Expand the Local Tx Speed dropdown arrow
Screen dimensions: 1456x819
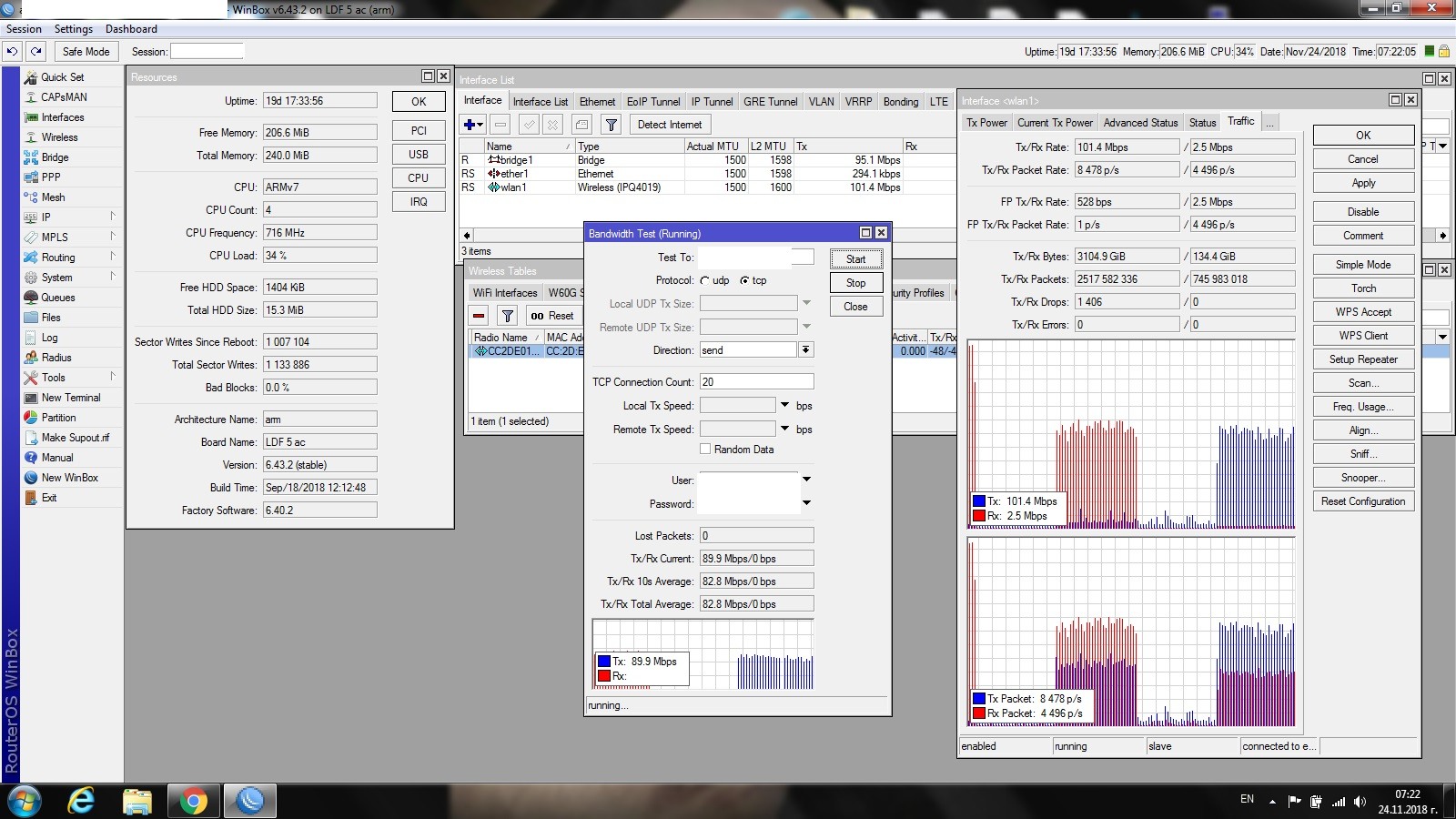coord(784,405)
